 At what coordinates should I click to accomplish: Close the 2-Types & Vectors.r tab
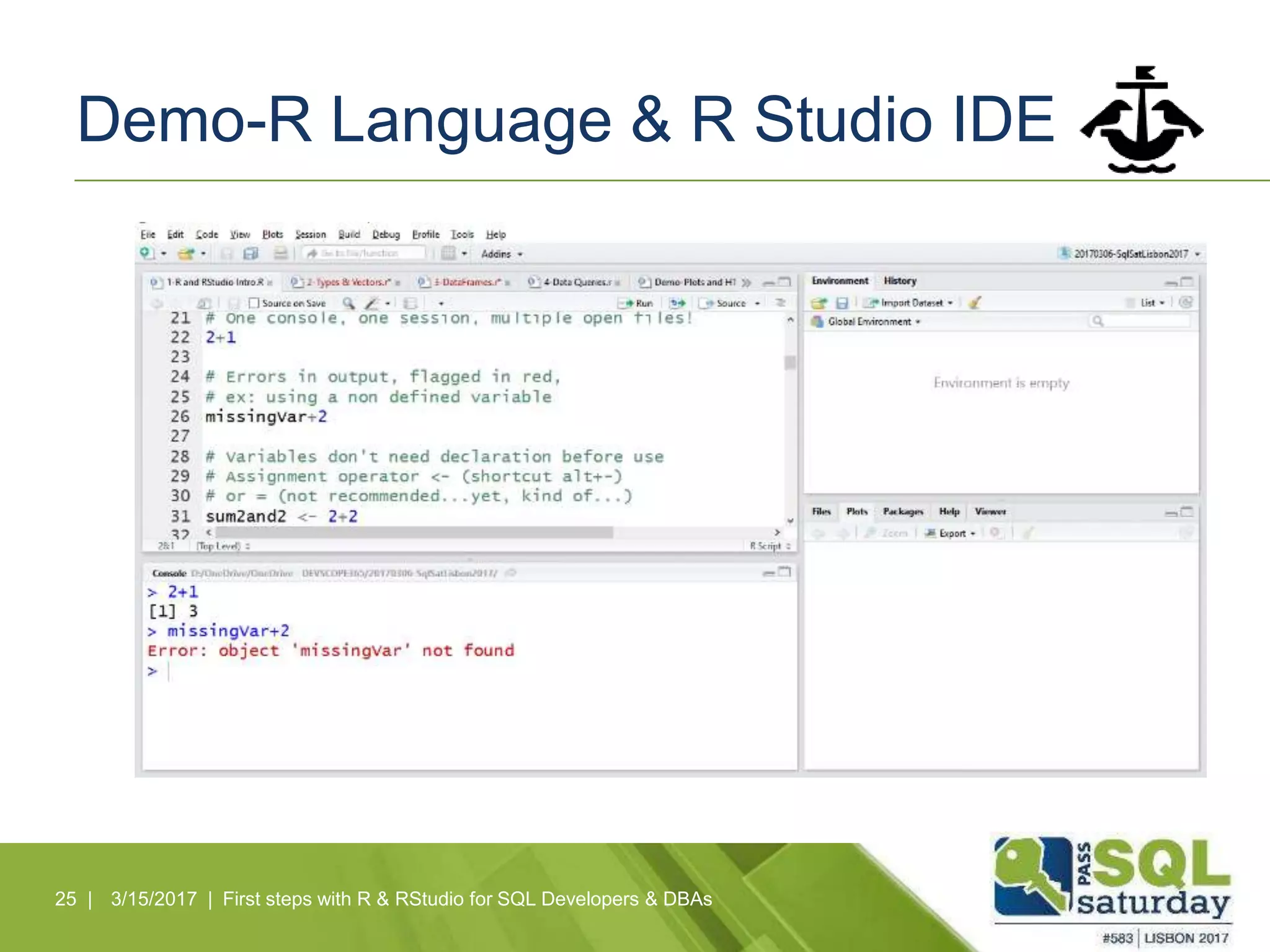coord(397,283)
